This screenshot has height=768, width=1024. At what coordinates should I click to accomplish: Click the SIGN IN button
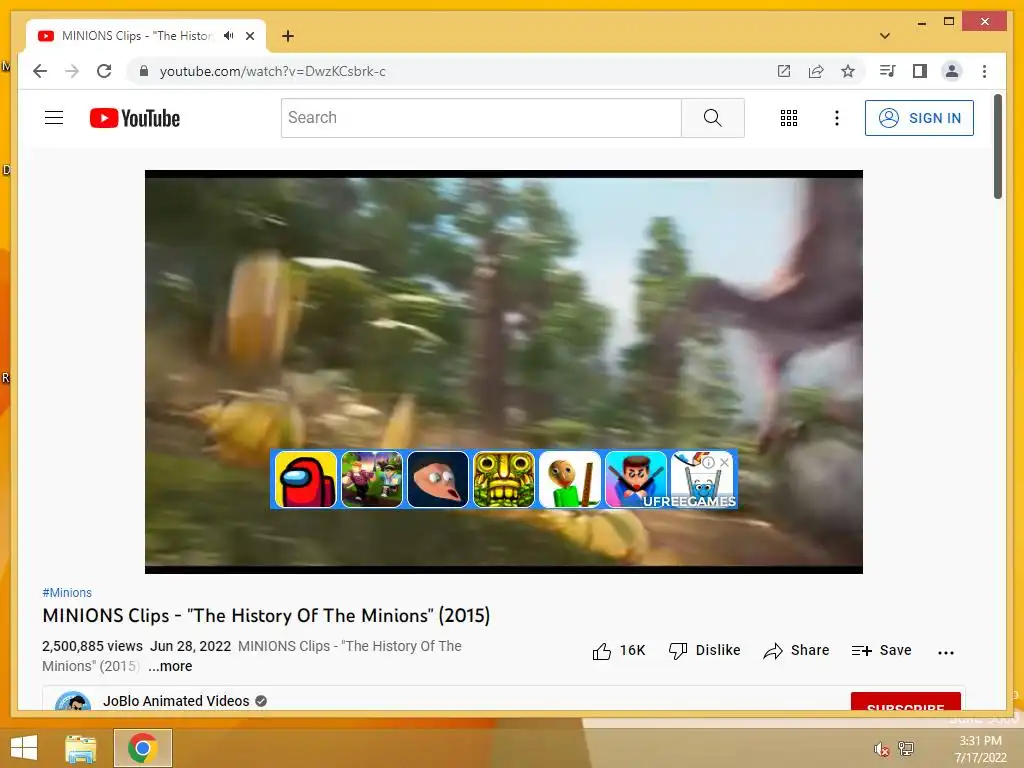tap(919, 118)
